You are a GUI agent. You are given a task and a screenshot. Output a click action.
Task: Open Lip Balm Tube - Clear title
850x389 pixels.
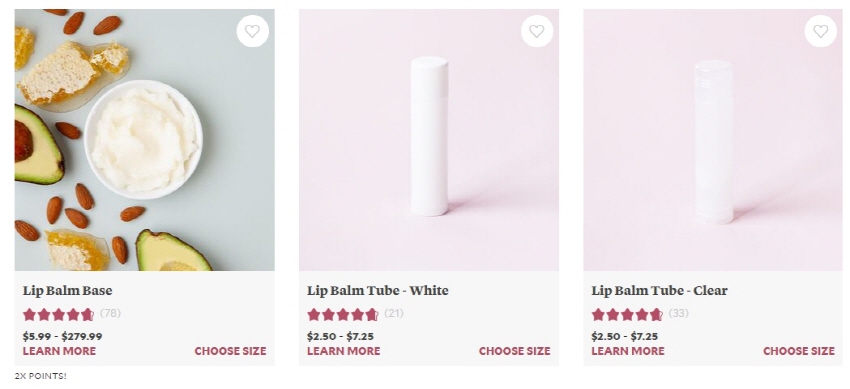[659, 291]
